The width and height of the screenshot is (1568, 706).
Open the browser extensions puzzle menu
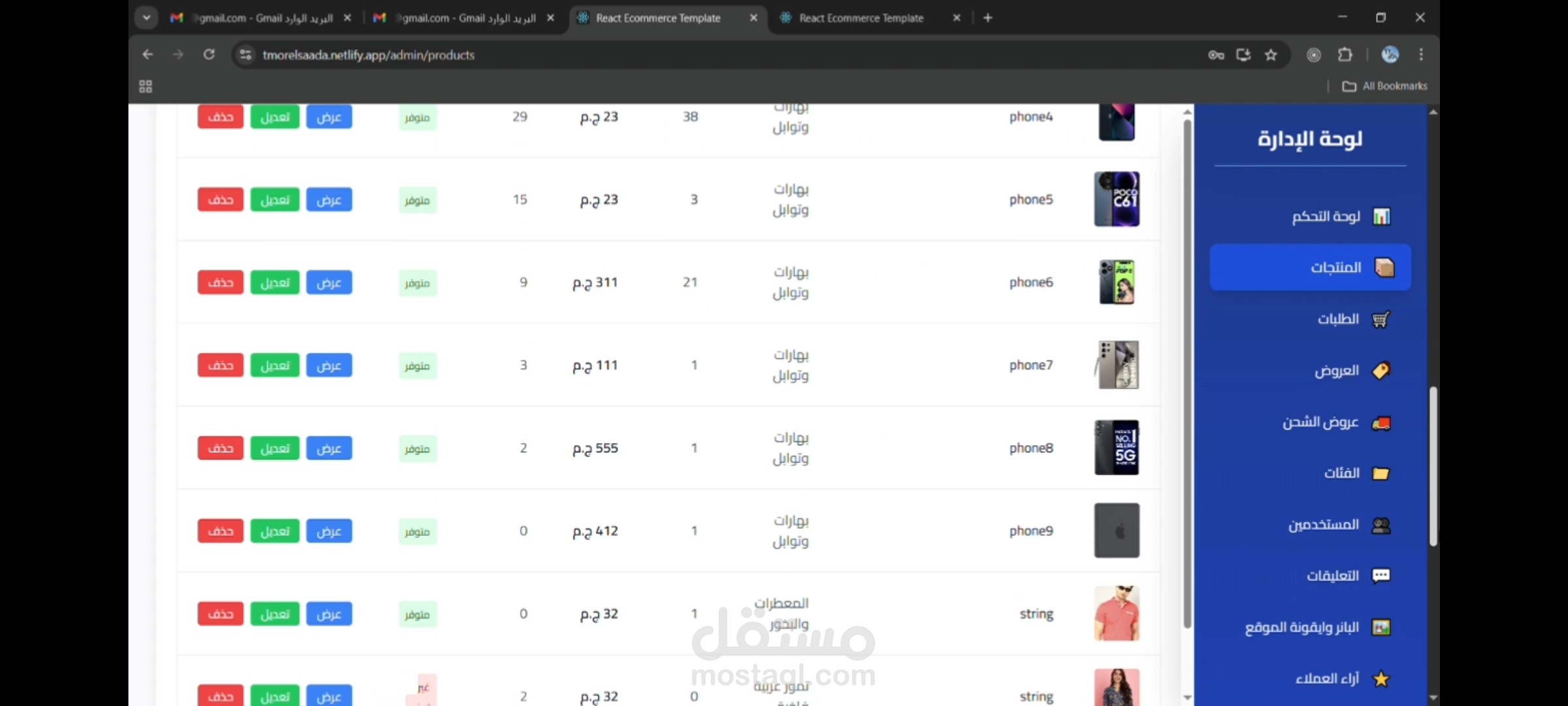(1345, 55)
